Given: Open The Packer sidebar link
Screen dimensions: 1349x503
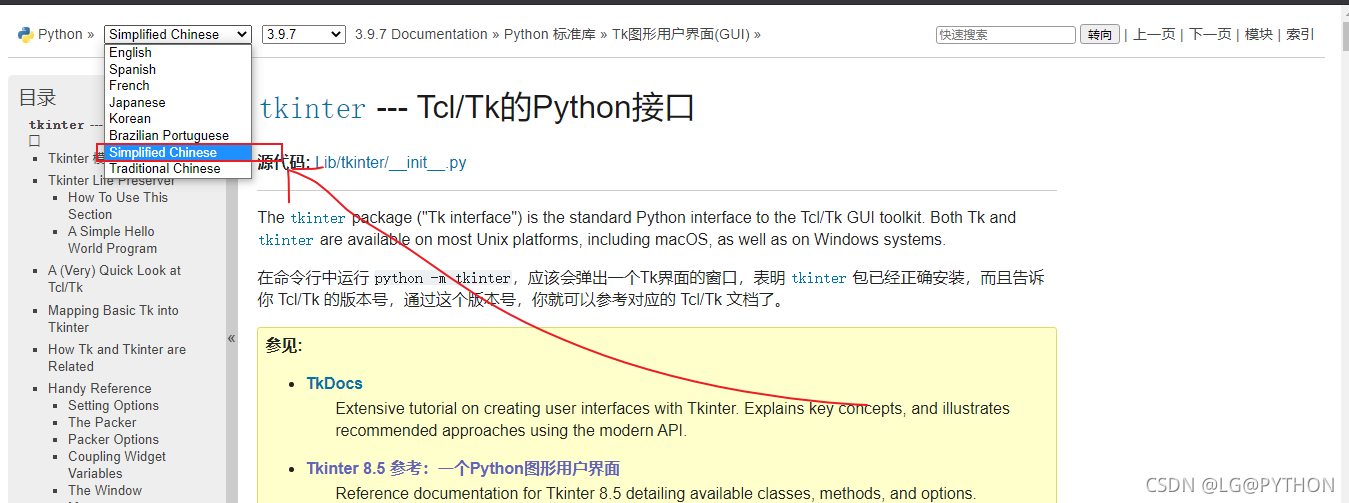Looking at the screenshot, I should (x=102, y=422).
